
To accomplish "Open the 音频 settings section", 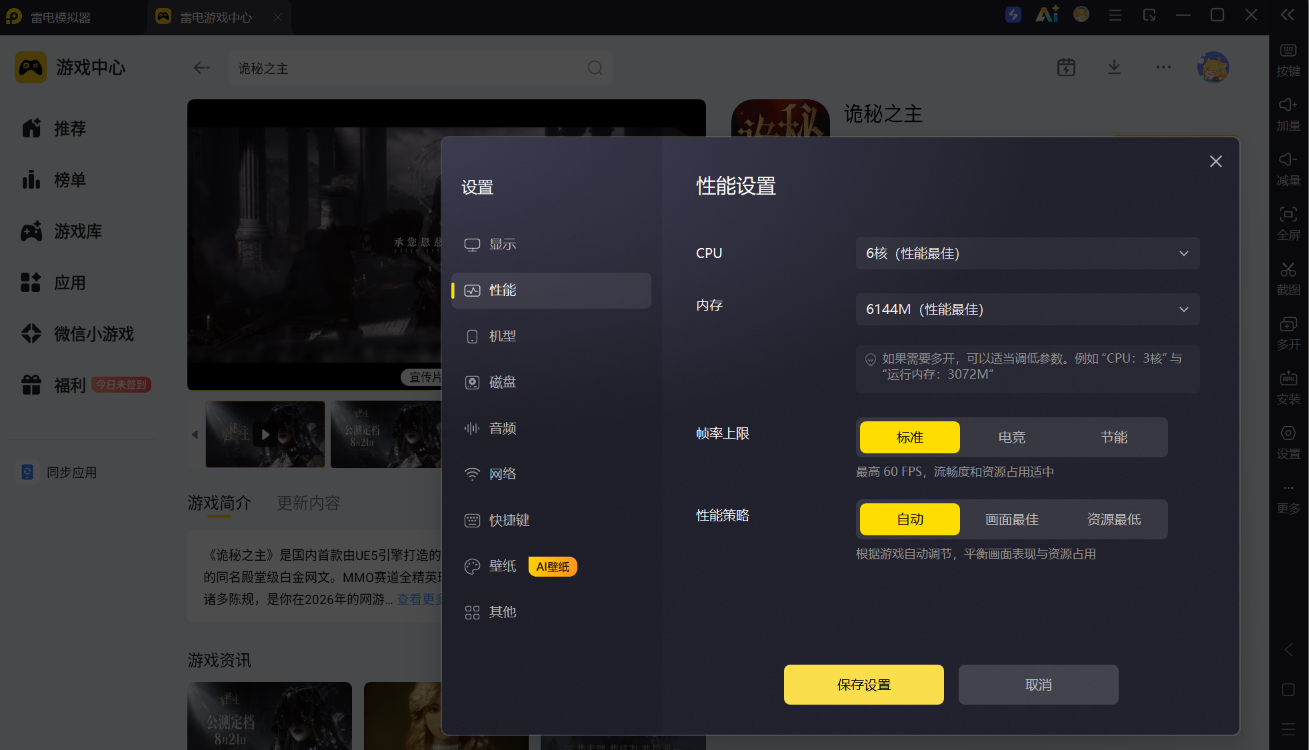I will coord(551,428).
